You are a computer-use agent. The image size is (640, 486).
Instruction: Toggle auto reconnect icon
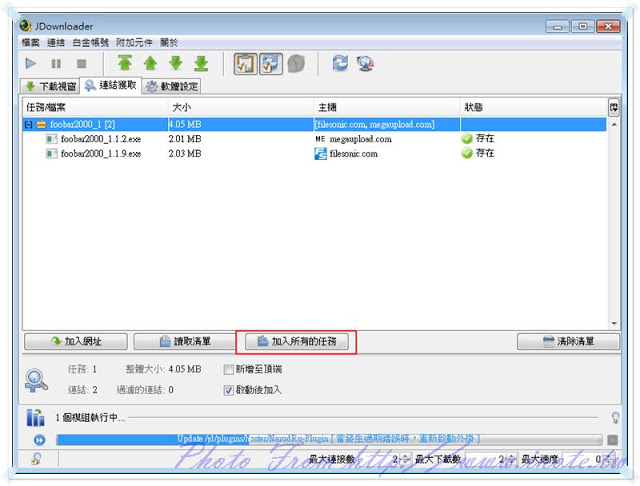tap(271, 64)
